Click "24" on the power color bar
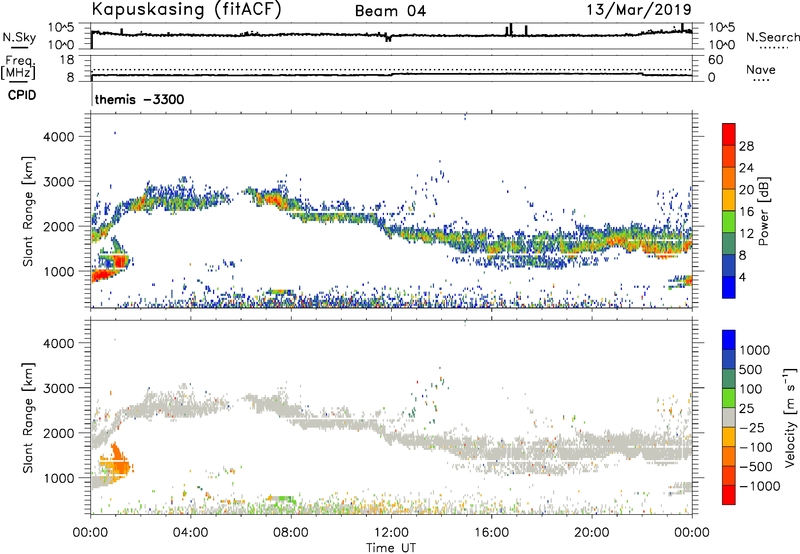This screenshot has height=554, width=800. 746,168
